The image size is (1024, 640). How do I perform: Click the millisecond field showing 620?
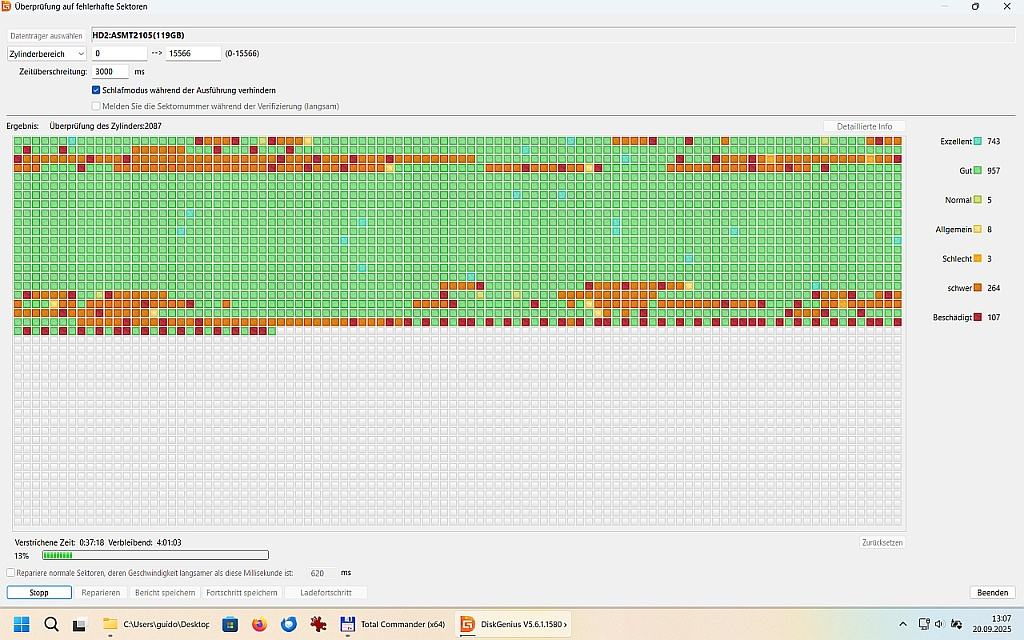(322, 573)
